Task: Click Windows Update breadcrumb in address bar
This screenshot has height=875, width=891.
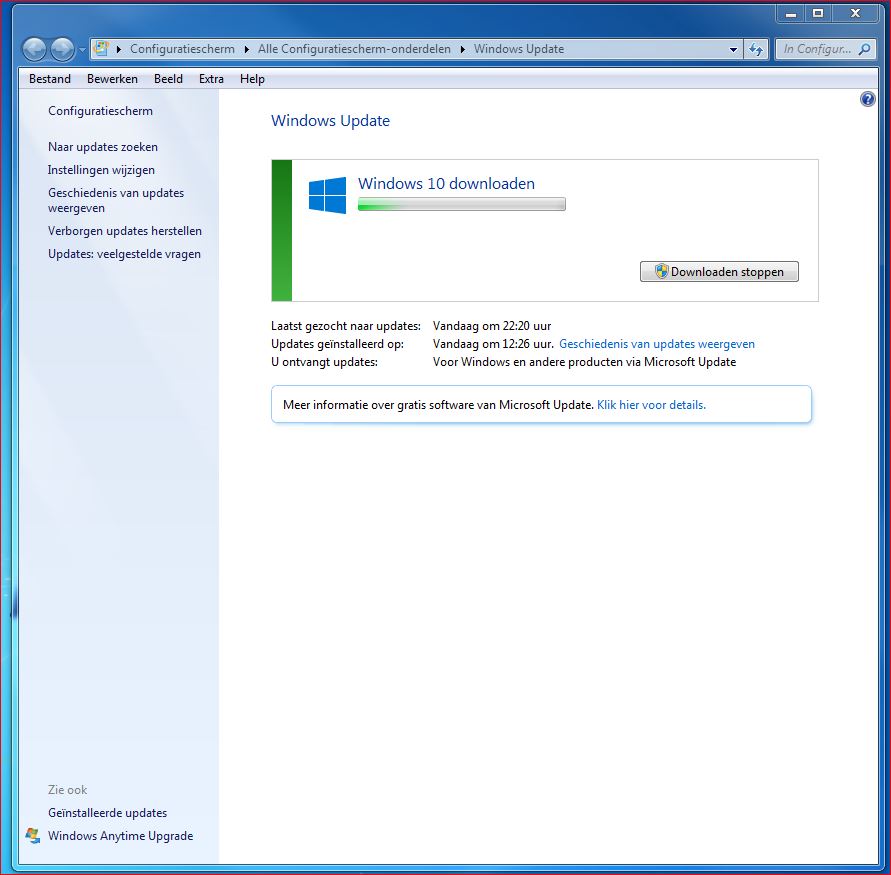Action: 519,49
